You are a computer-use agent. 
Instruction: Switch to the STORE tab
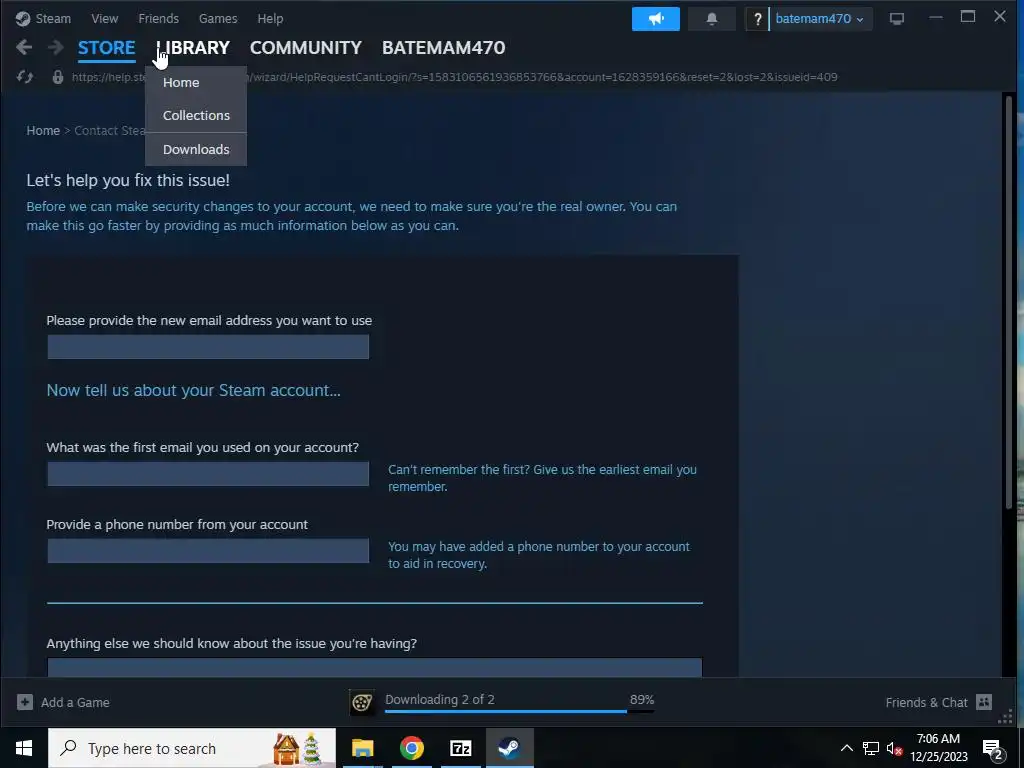tap(106, 48)
